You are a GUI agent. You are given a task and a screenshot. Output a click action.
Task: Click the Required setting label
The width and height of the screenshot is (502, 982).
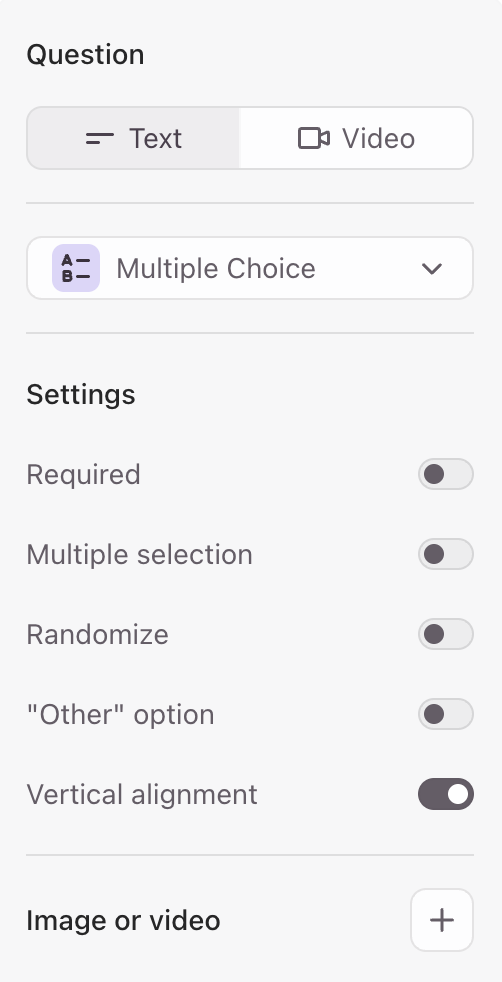point(83,475)
